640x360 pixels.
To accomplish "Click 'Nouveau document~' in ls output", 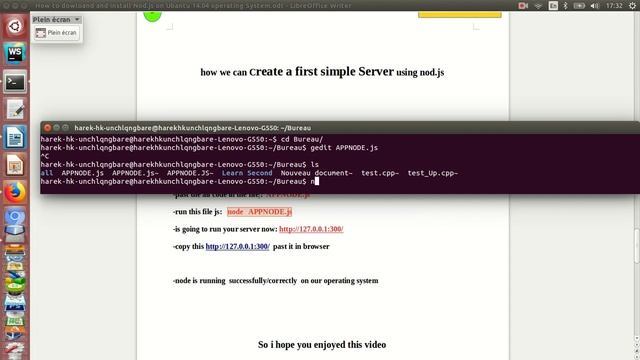I will click(316, 173).
